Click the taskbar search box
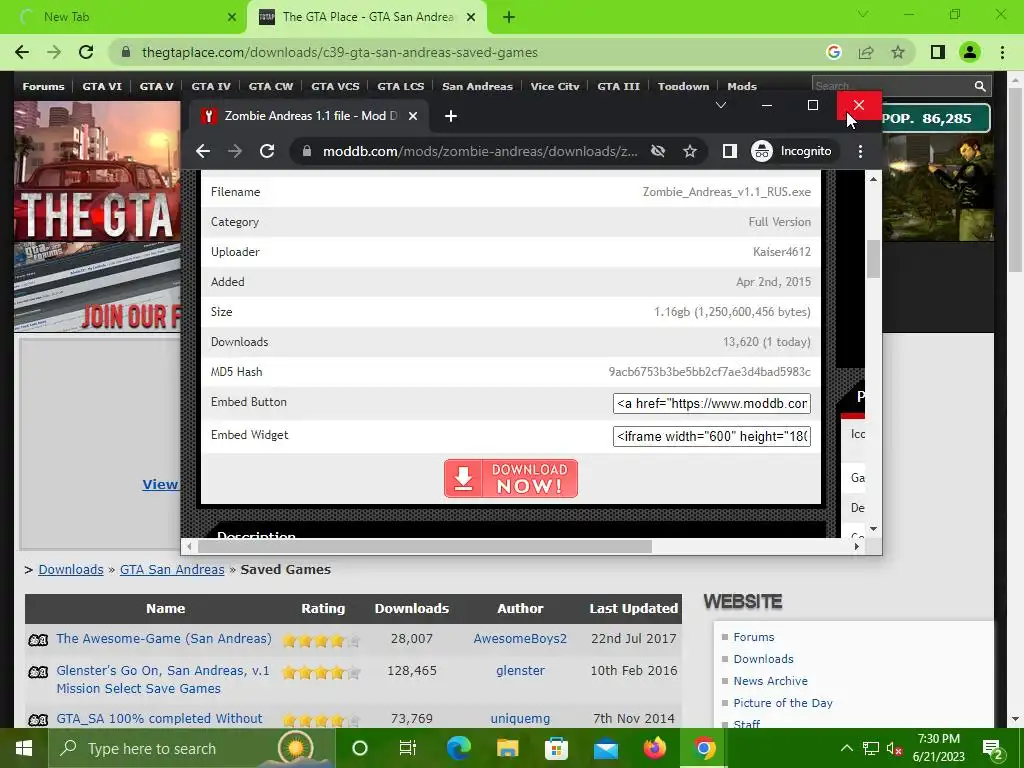 [x=191, y=748]
